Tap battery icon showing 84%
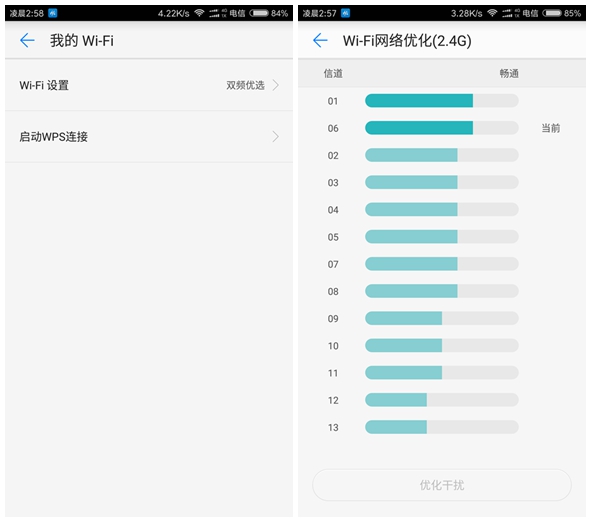 pos(259,13)
